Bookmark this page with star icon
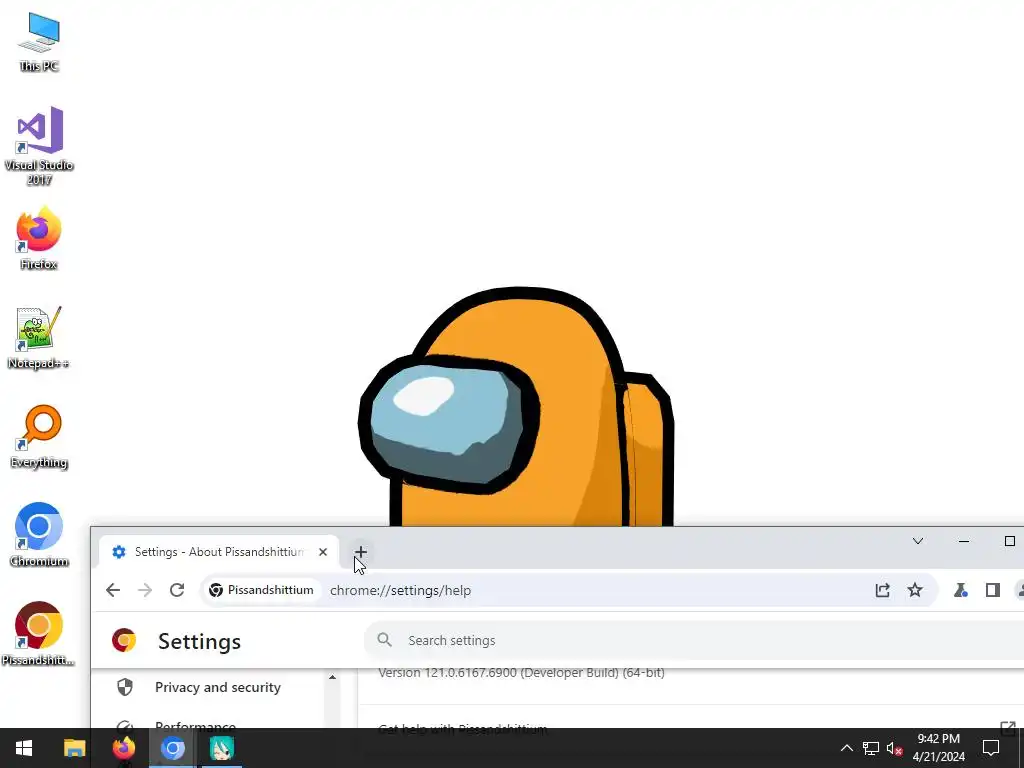The width and height of the screenshot is (1024, 768). 915,590
